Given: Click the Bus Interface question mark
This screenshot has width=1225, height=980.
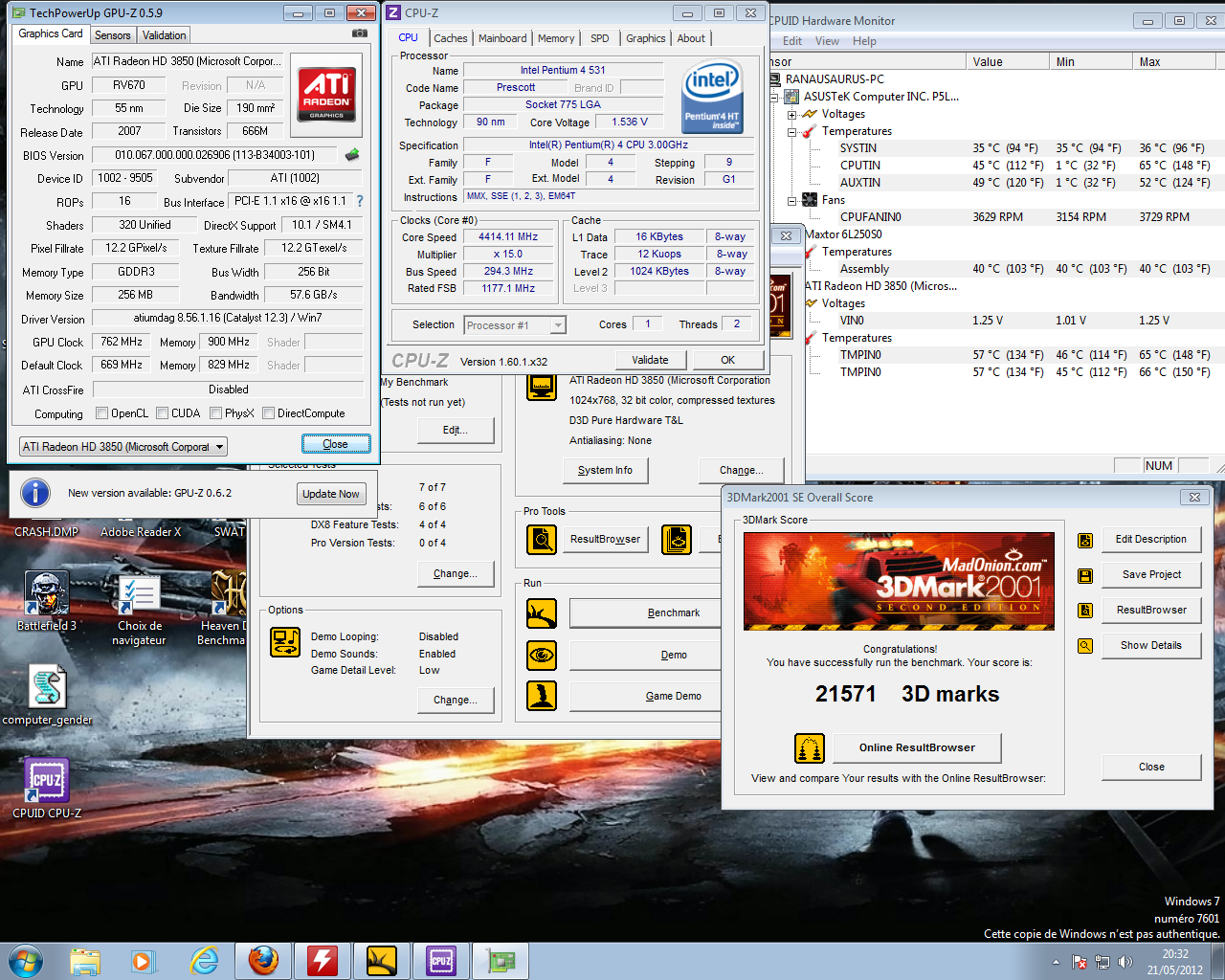Looking at the screenshot, I should (x=360, y=201).
